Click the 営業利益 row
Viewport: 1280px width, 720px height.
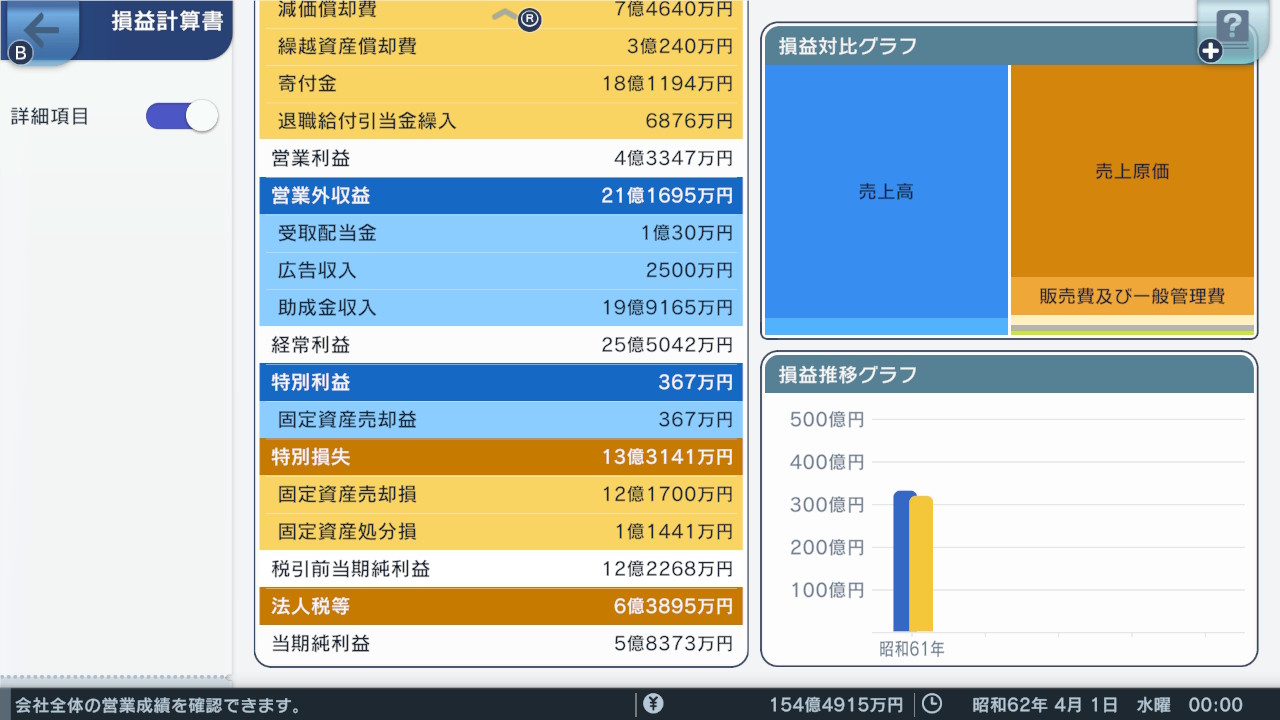pos(501,158)
